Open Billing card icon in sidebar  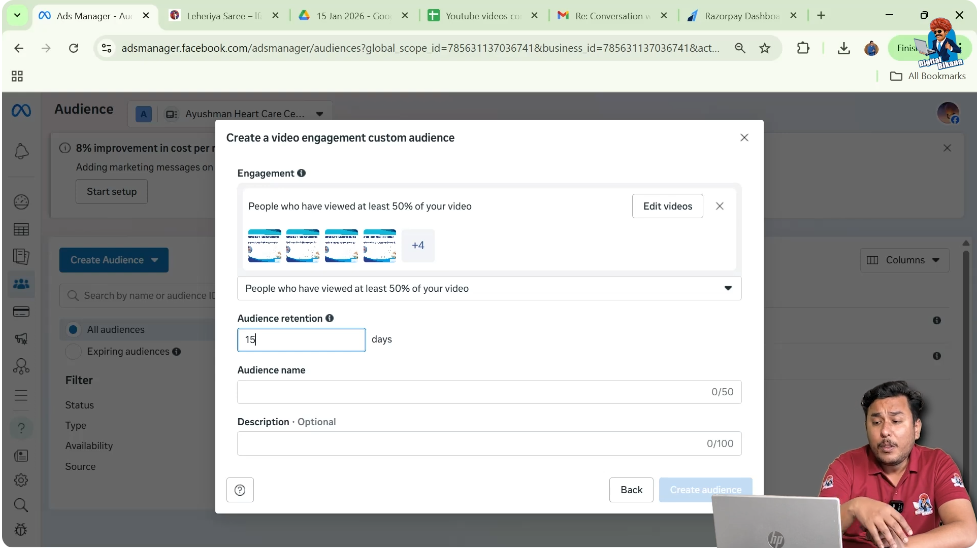21,312
